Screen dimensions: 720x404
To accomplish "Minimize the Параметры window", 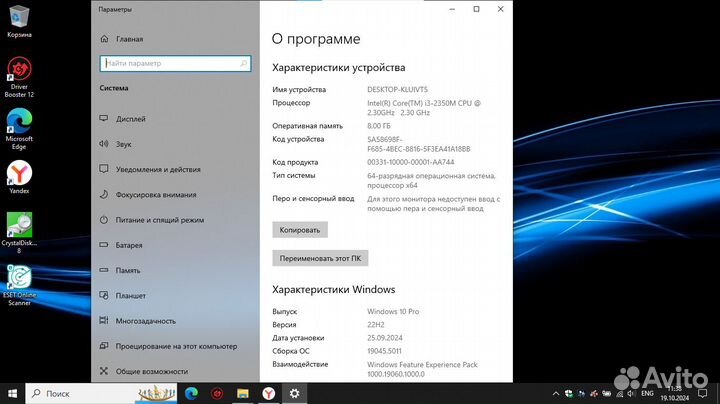I will 452,9.
